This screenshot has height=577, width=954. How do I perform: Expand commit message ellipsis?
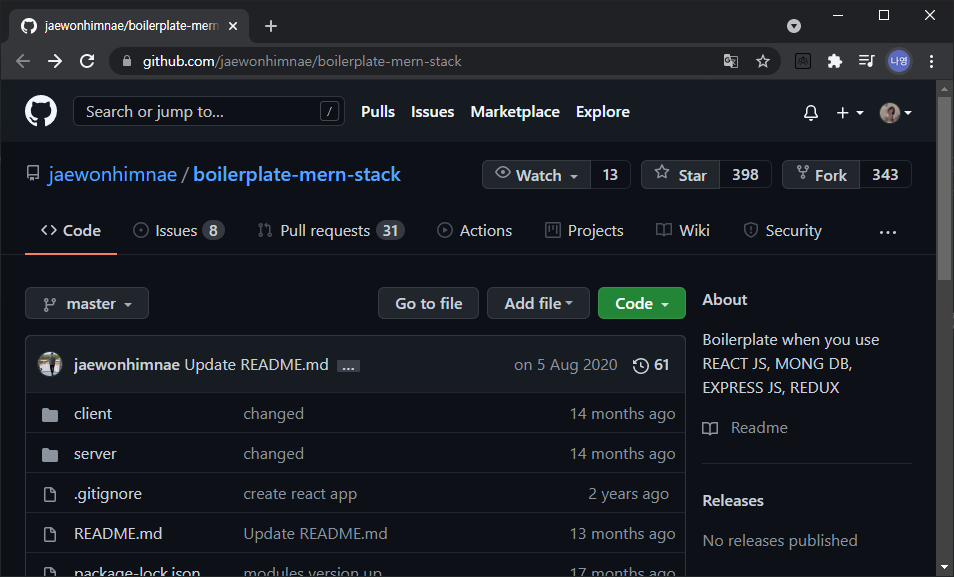[x=349, y=366]
